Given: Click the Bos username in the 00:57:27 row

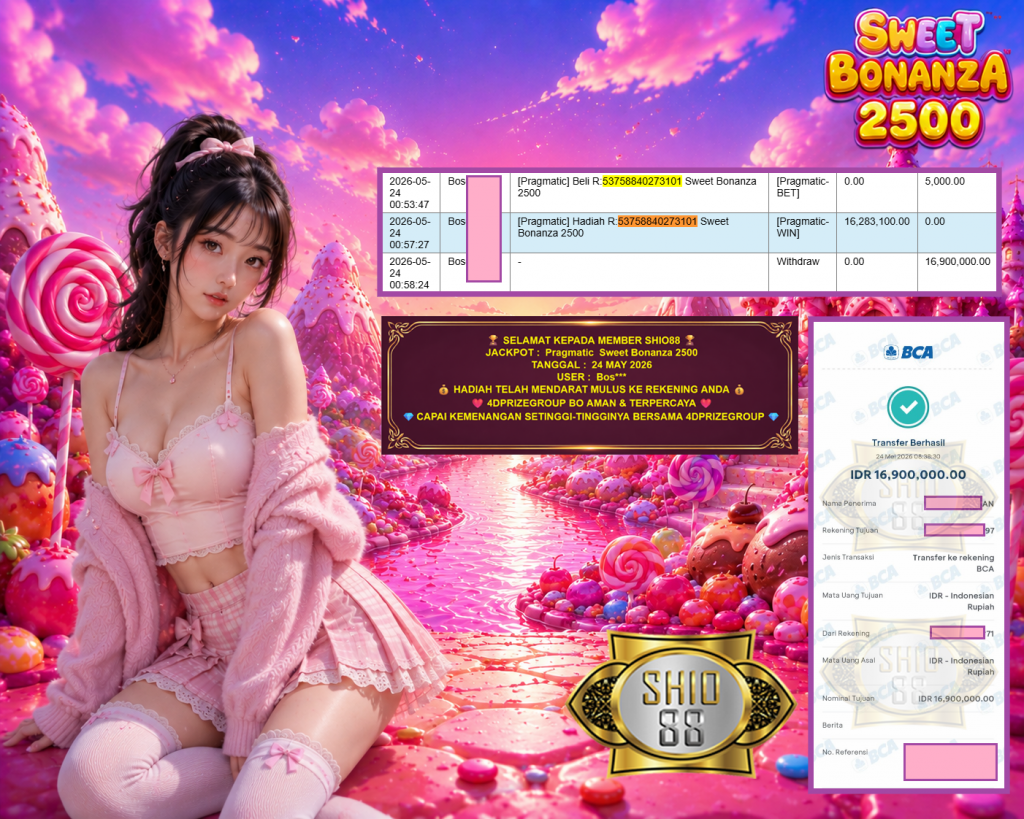Looking at the screenshot, I should (x=456, y=221).
